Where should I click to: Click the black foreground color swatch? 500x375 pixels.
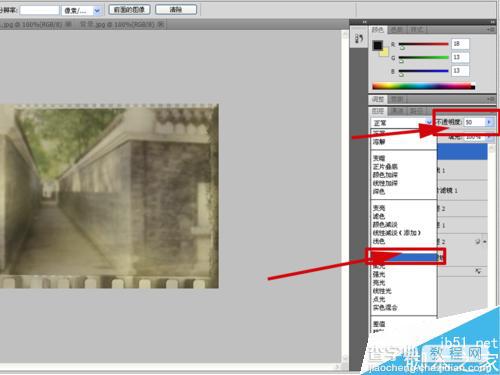[x=377, y=45]
